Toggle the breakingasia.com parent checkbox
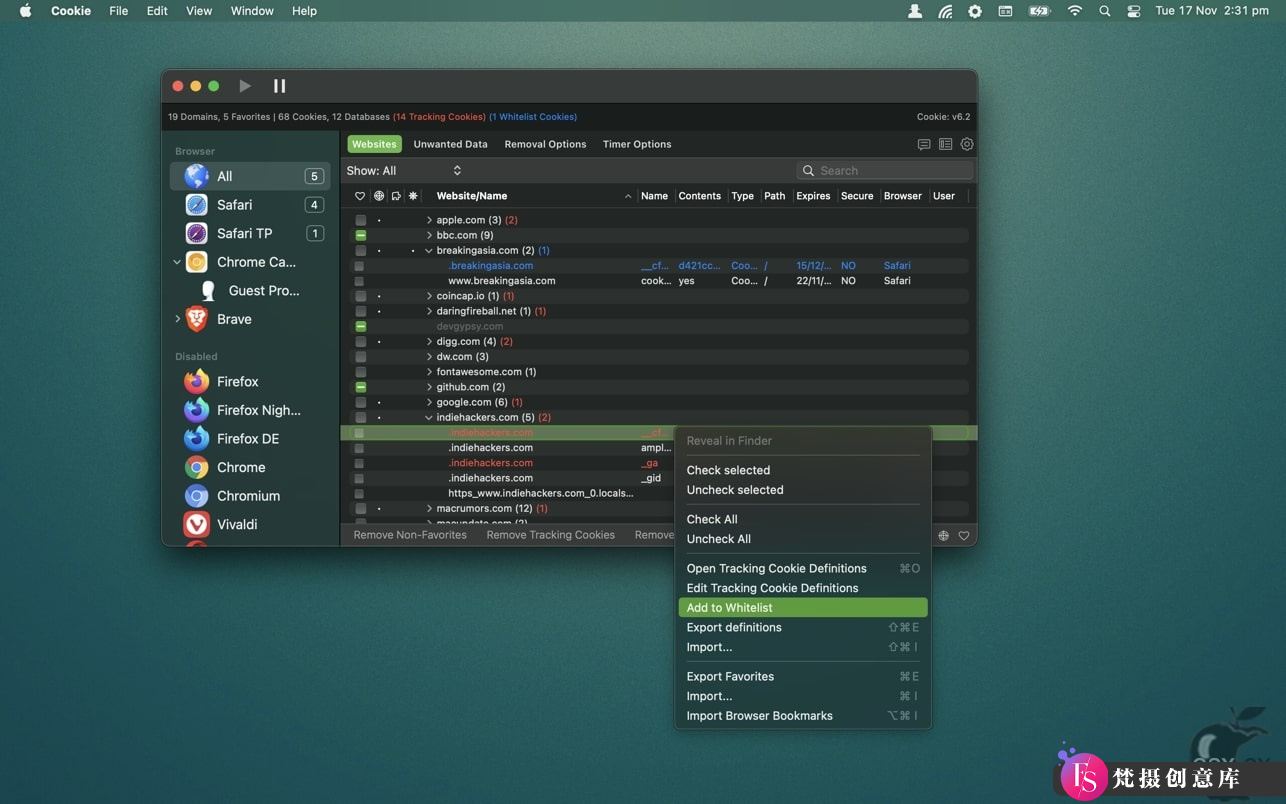1286x804 pixels. pyautogui.click(x=360, y=250)
